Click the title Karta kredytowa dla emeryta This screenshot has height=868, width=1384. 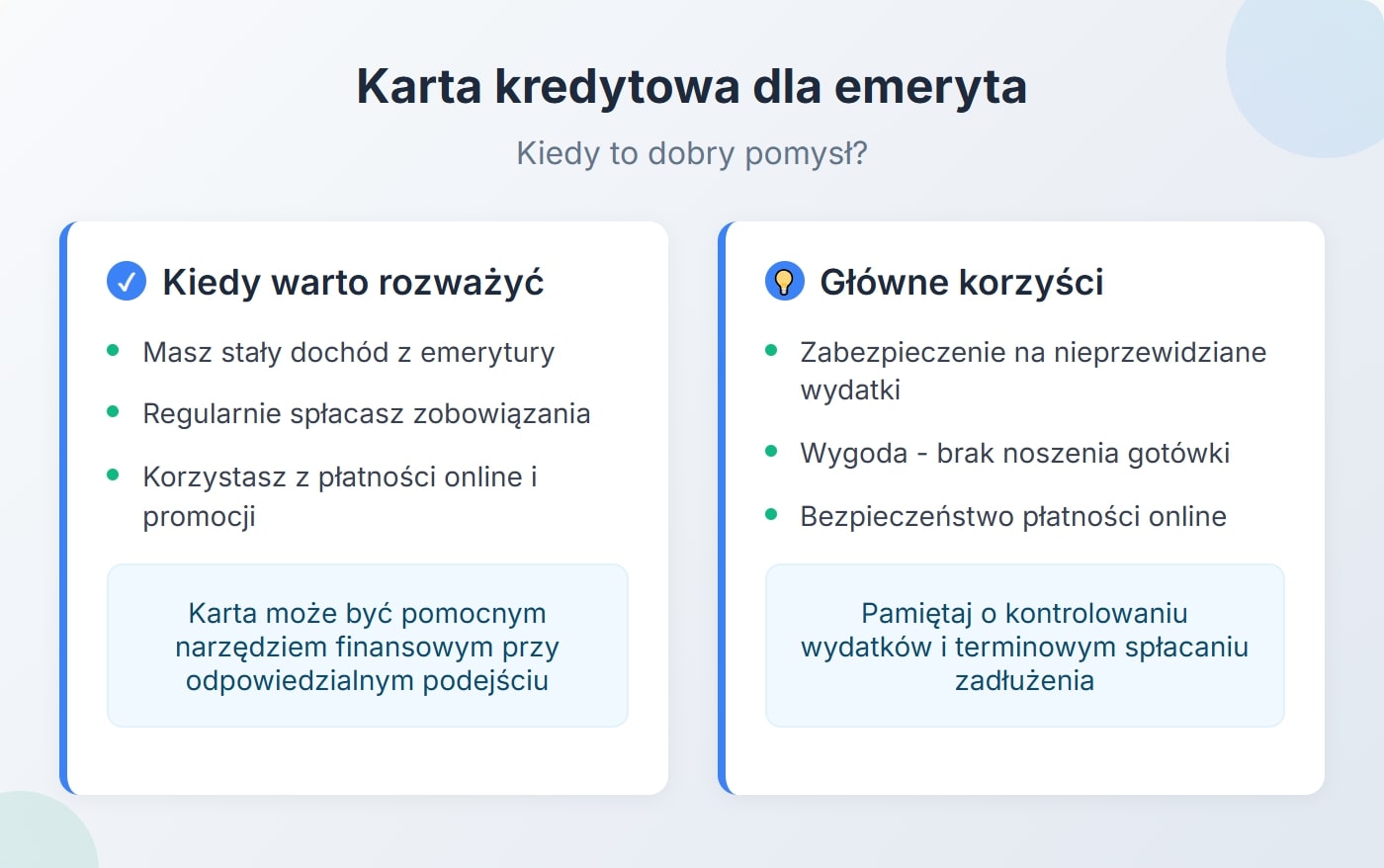click(692, 85)
